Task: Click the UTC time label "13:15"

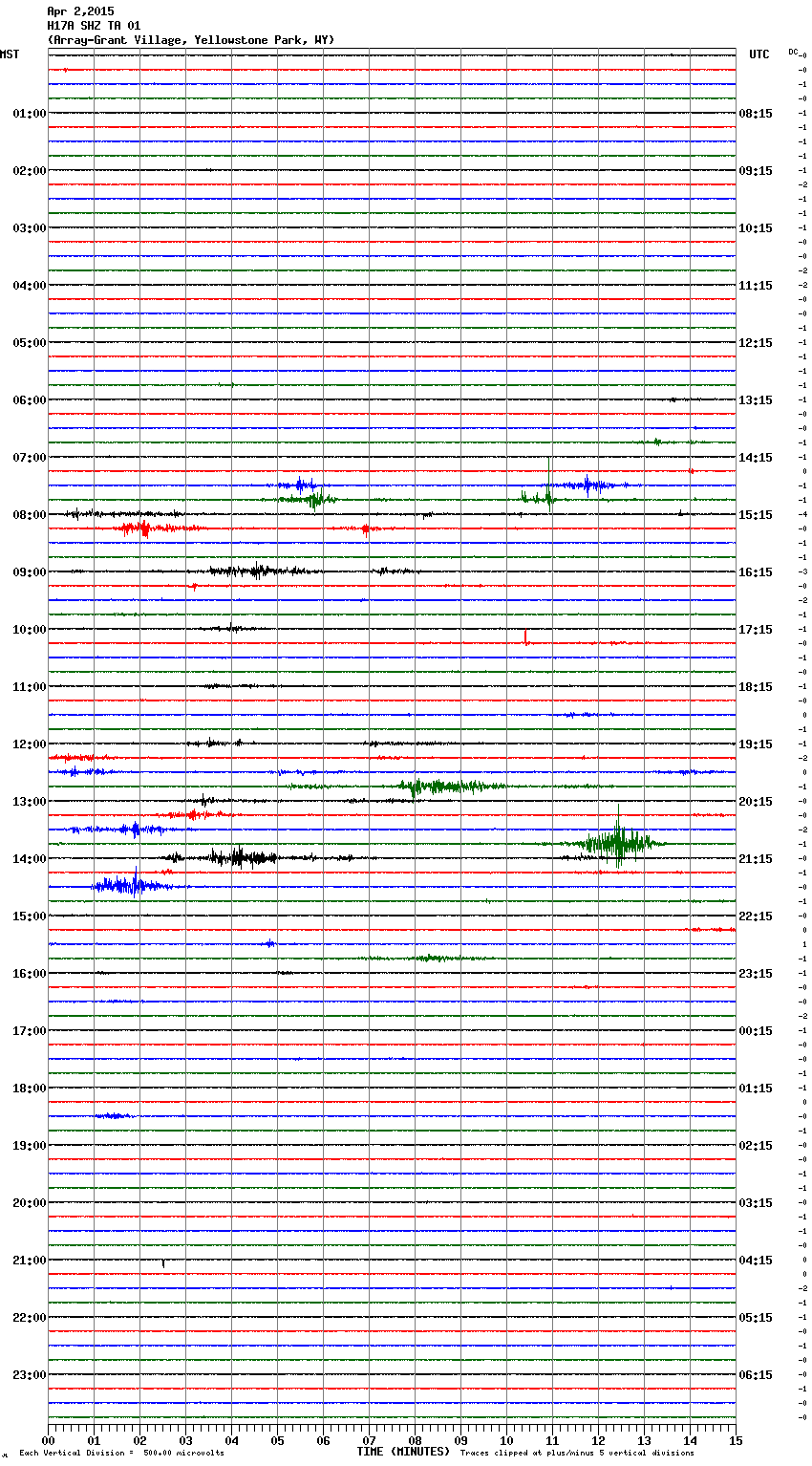Action: 756,400
